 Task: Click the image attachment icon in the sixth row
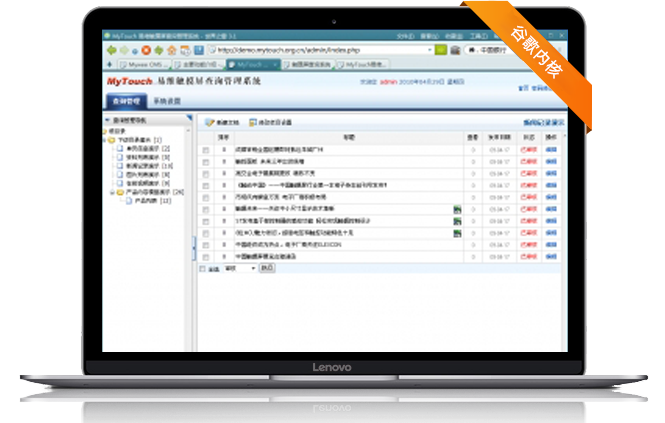pyautogui.click(x=457, y=209)
